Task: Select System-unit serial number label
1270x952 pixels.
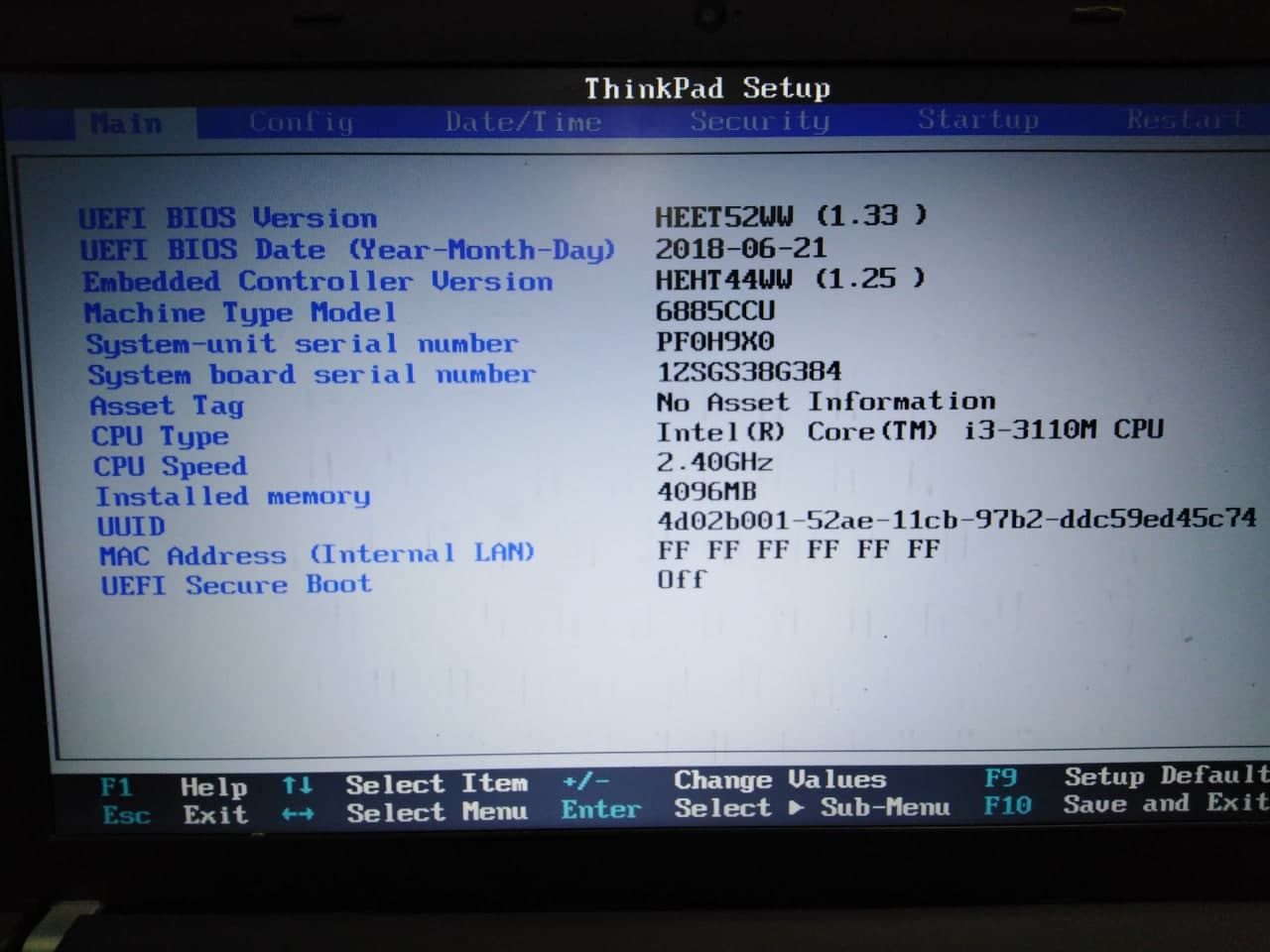Action: [x=302, y=344]
